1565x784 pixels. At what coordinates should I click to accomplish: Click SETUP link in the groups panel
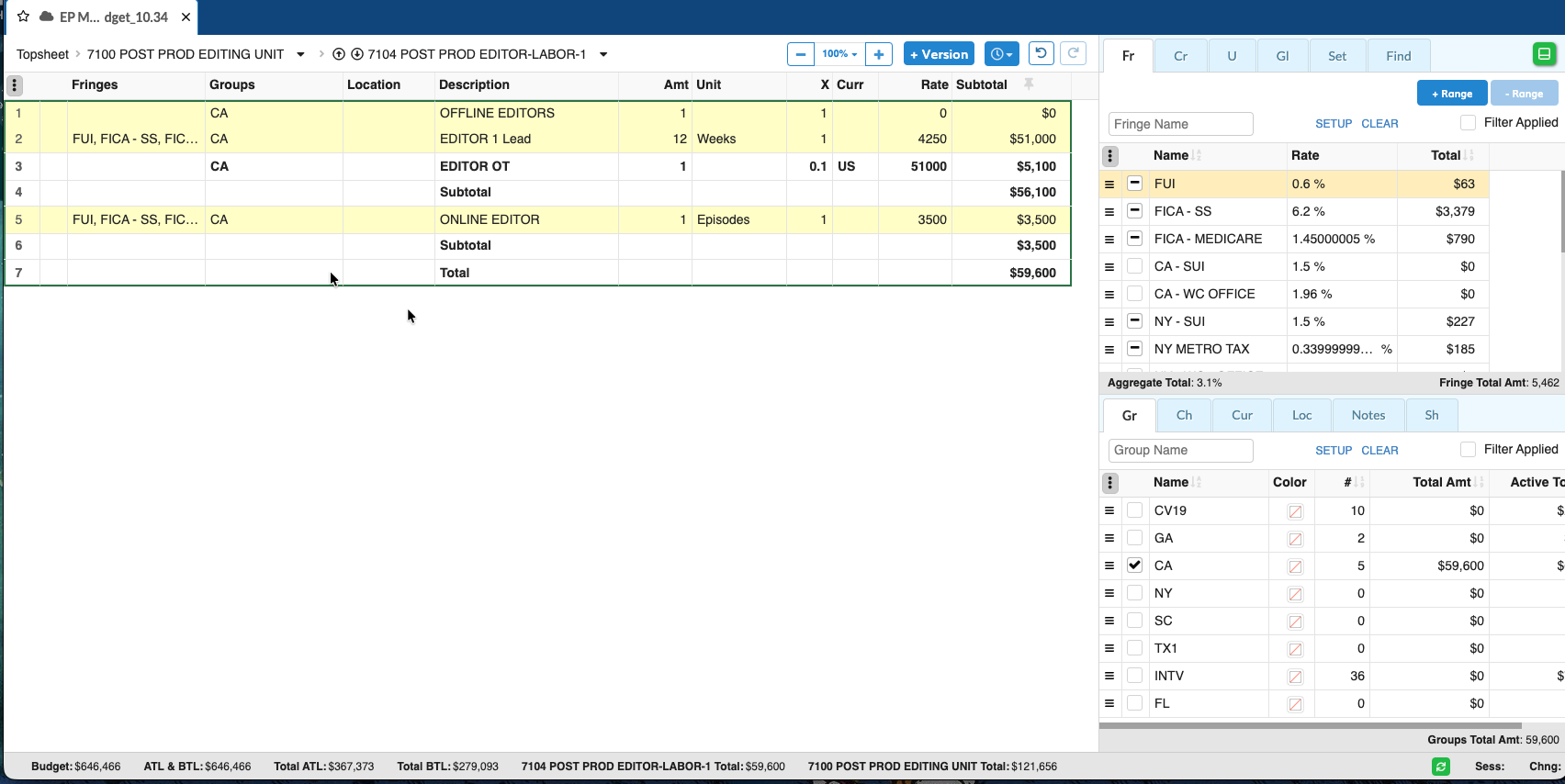(1334, 451)
